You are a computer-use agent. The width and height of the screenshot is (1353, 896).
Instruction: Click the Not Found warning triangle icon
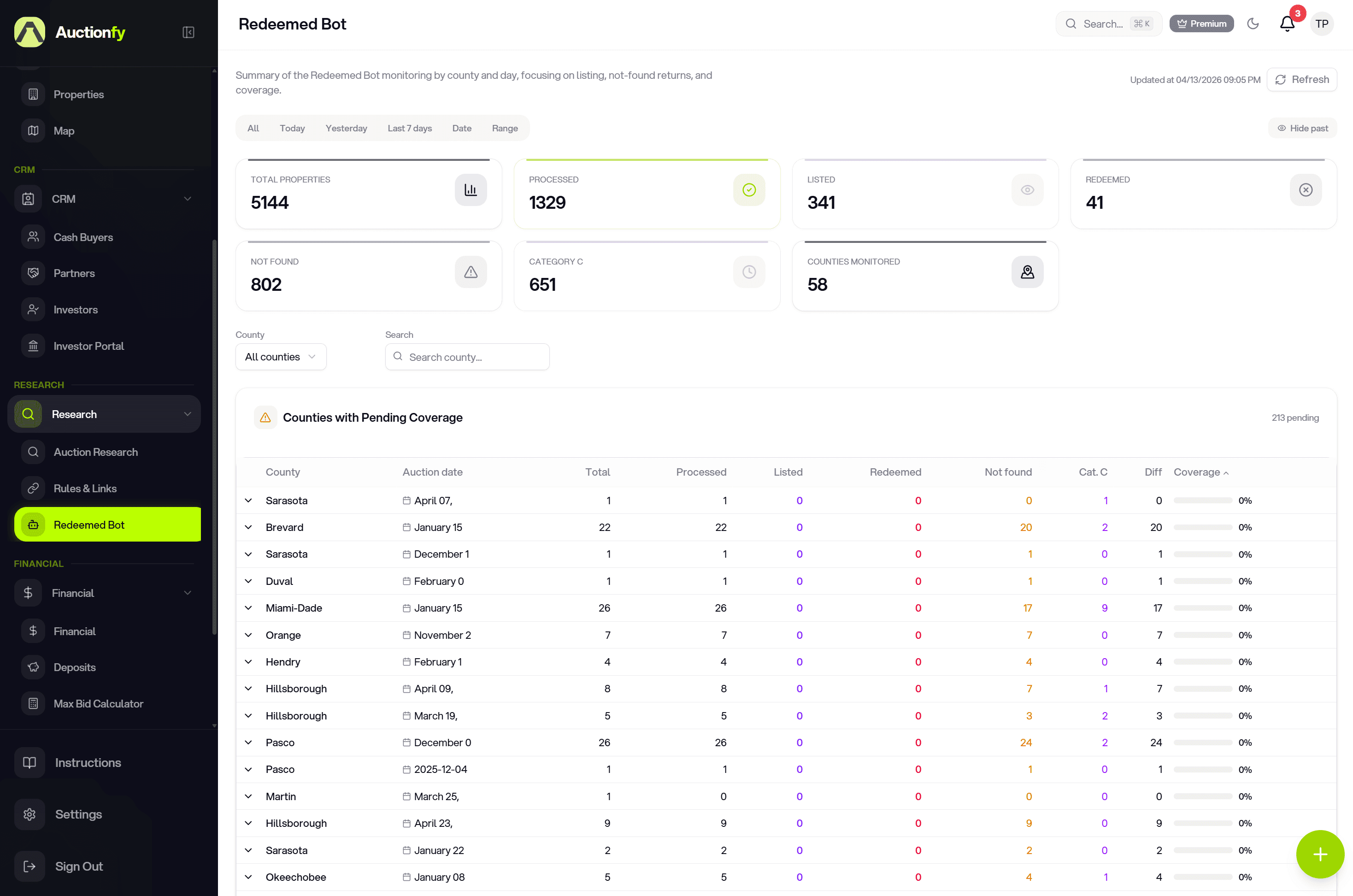470,272
